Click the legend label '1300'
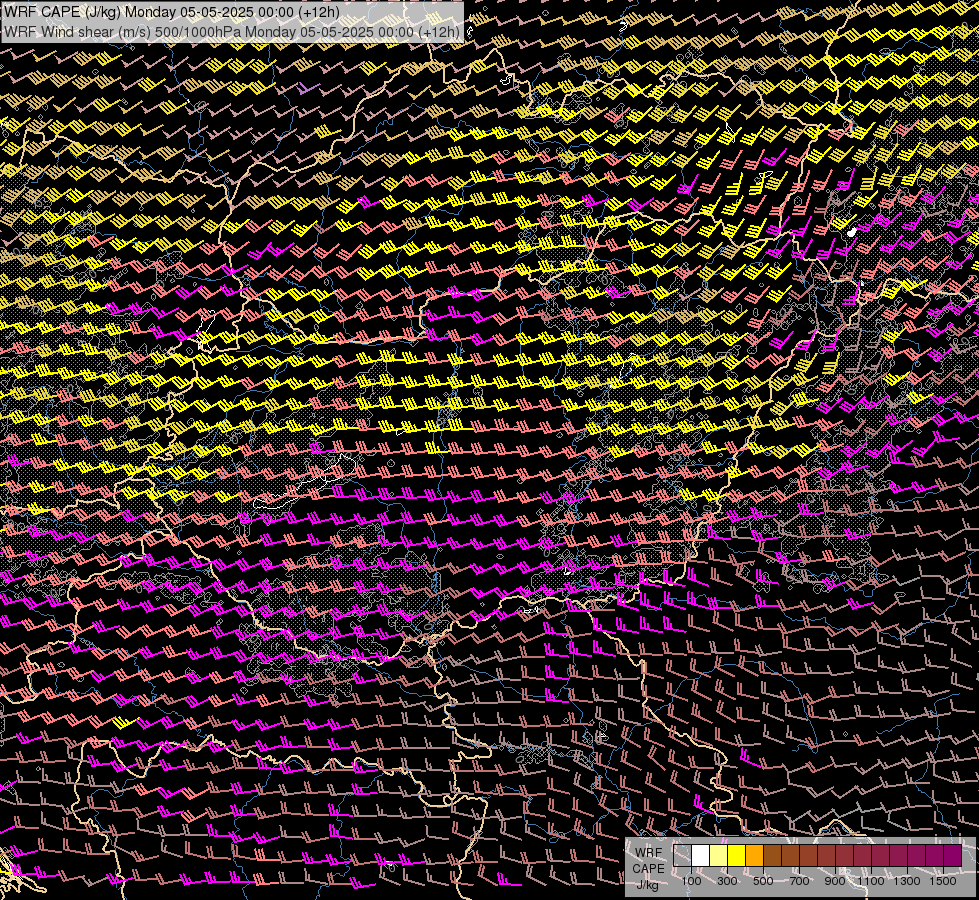Viewport: 979px width, 900px height. tap(907, 881)
